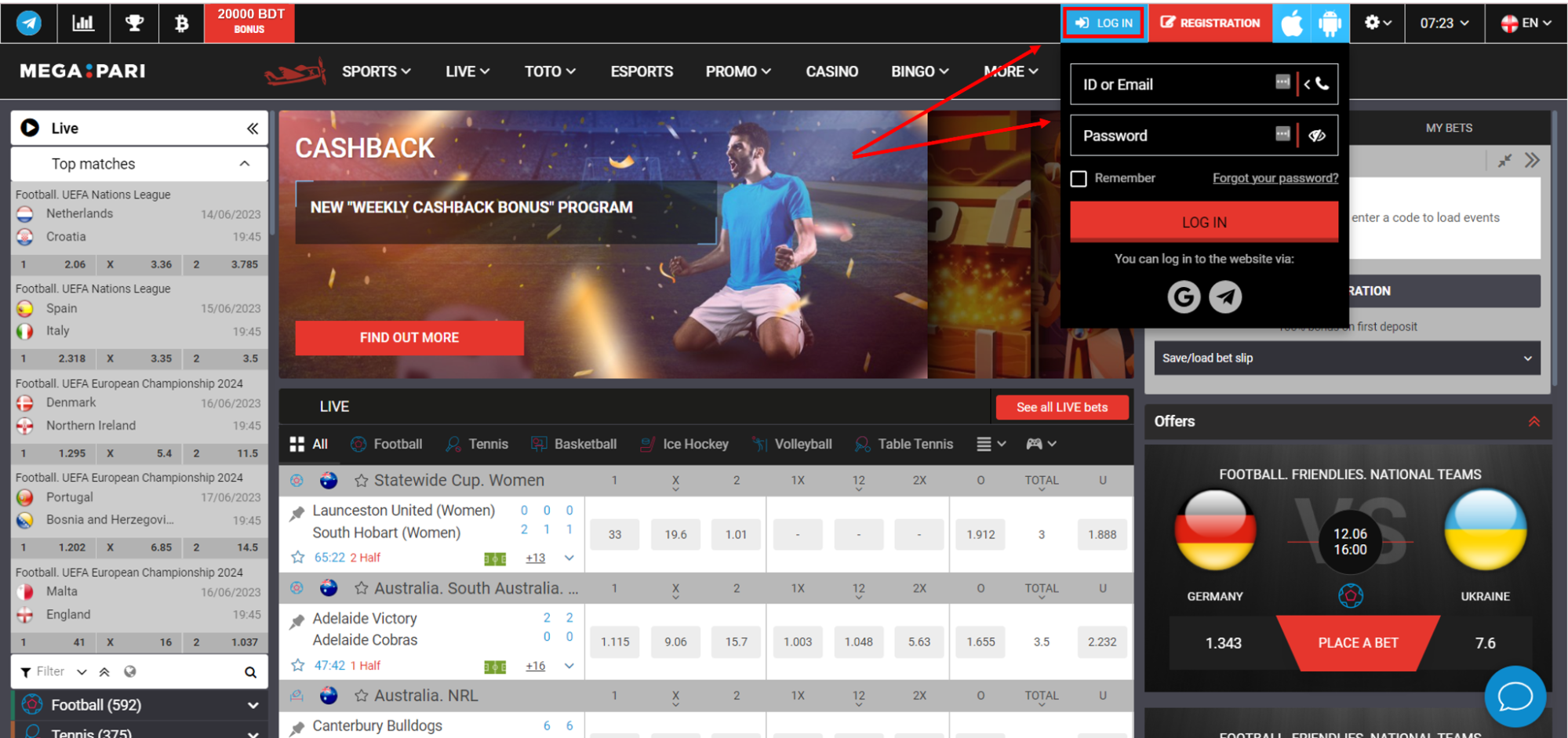Open the CASINO menu item
This screenshot has height=738, width=1568.
(x=831, y=71)
